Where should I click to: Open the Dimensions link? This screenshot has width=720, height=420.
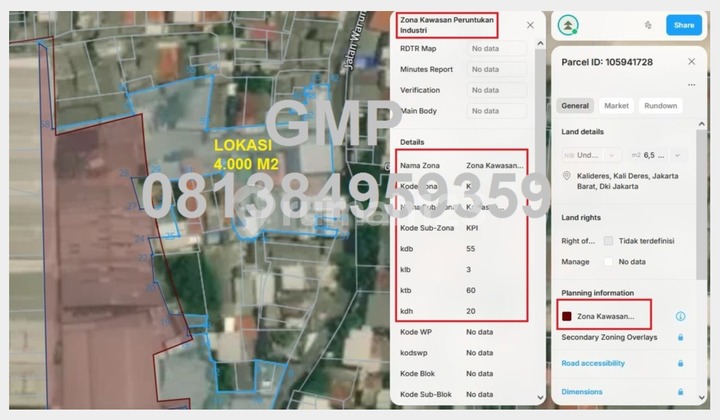(x=581, y=392)
